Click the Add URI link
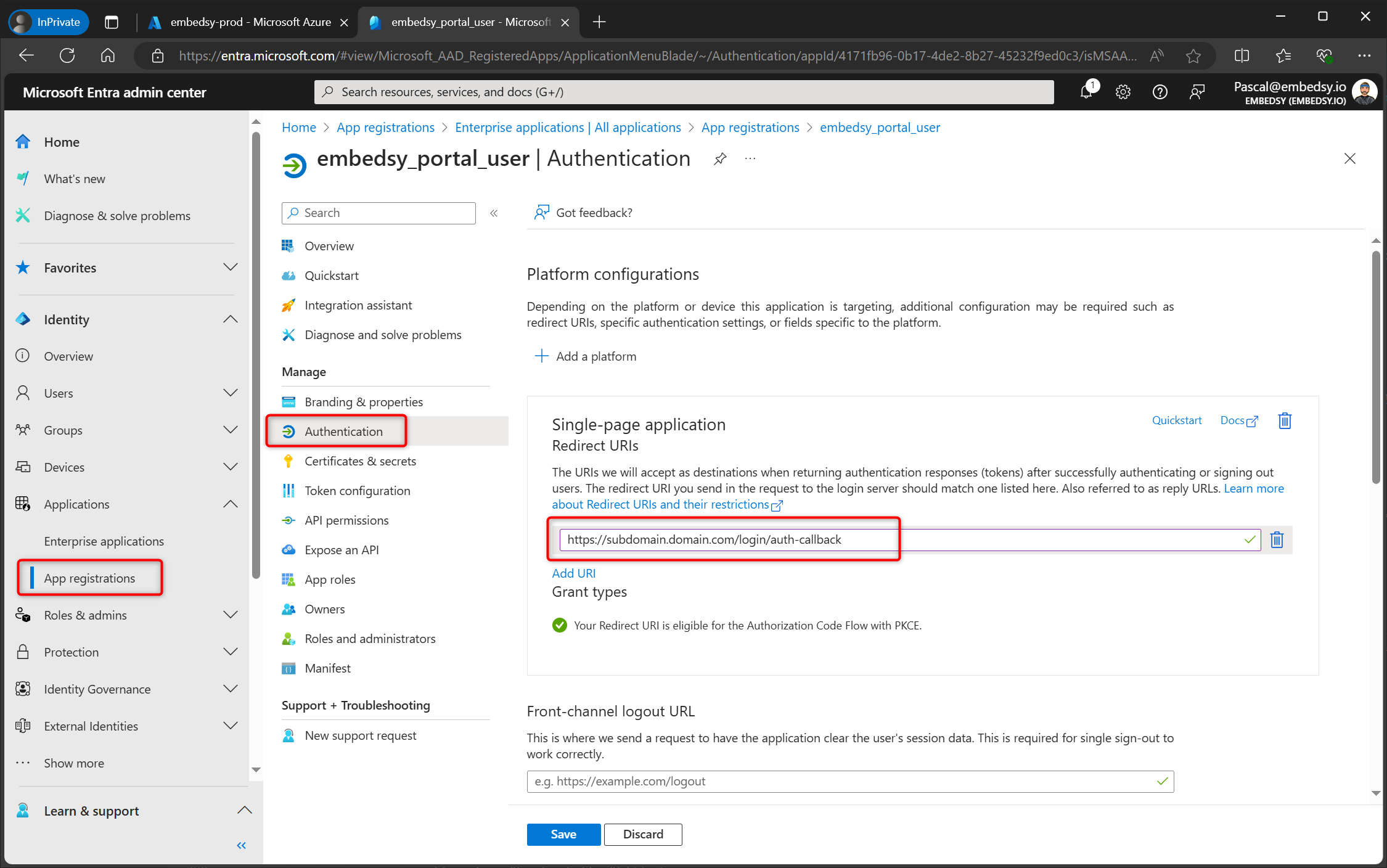 (x=573, y=573)
